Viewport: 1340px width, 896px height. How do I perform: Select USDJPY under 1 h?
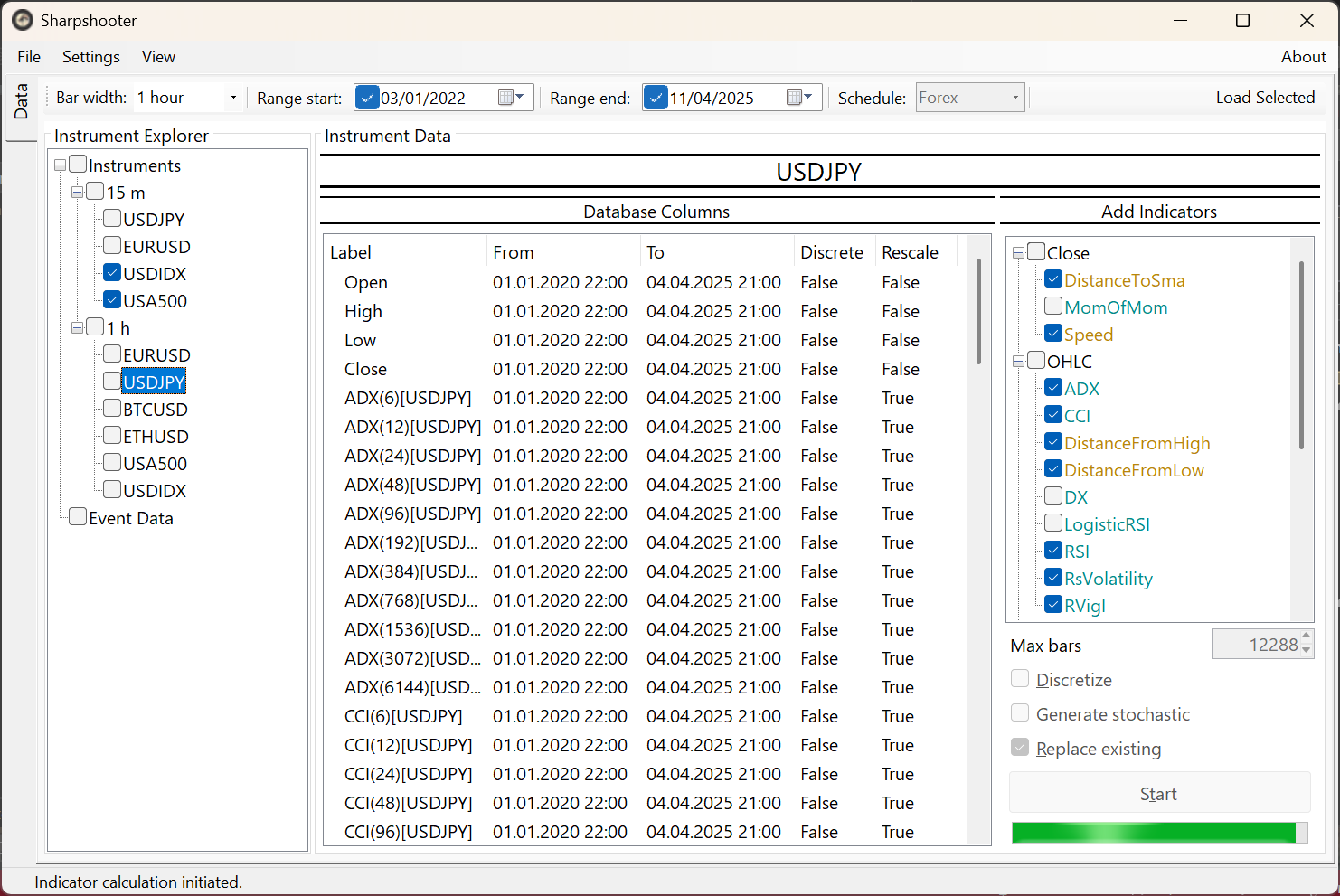(154, 382)
